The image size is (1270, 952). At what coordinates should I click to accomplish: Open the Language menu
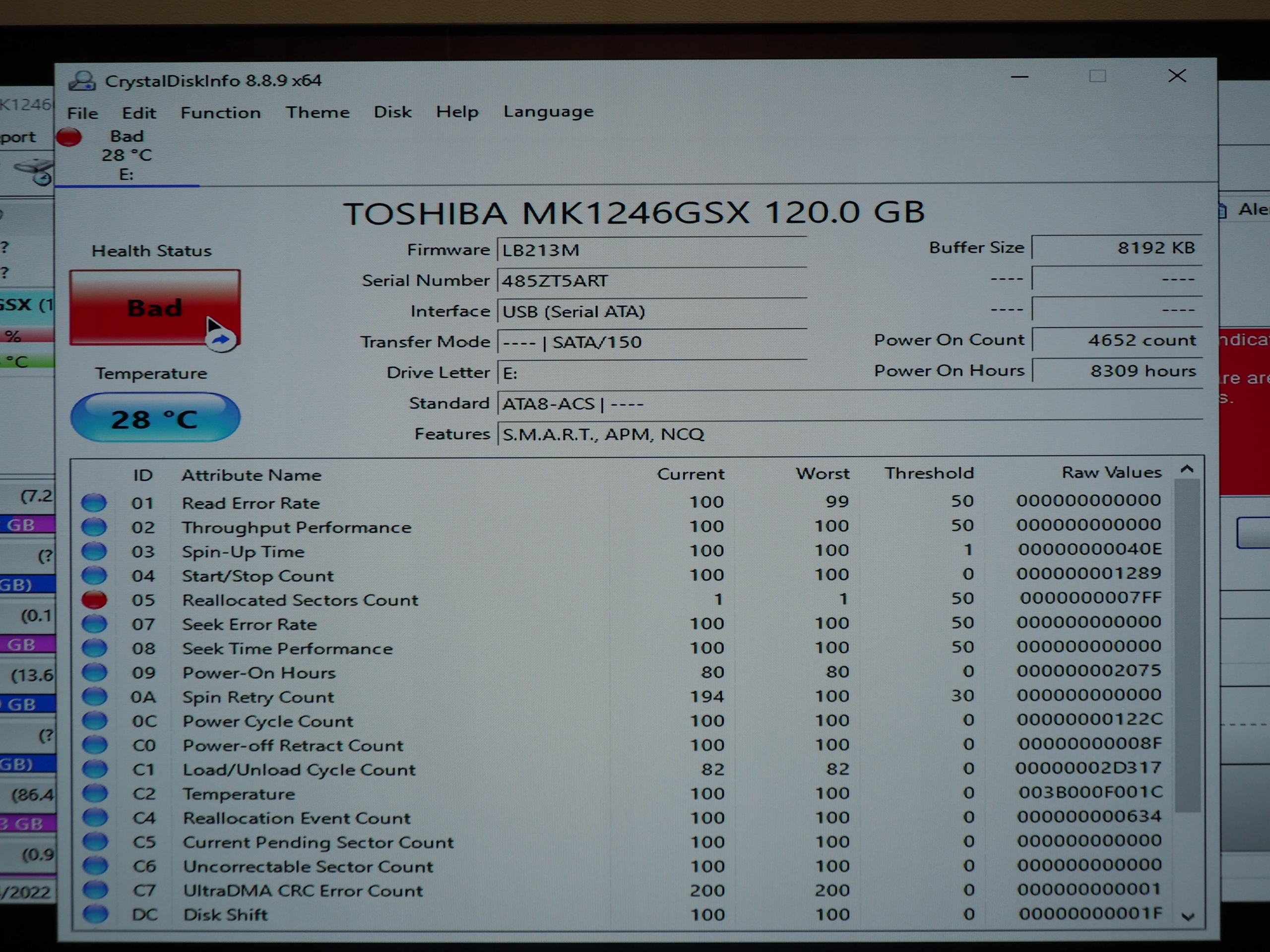pos(548,112)
